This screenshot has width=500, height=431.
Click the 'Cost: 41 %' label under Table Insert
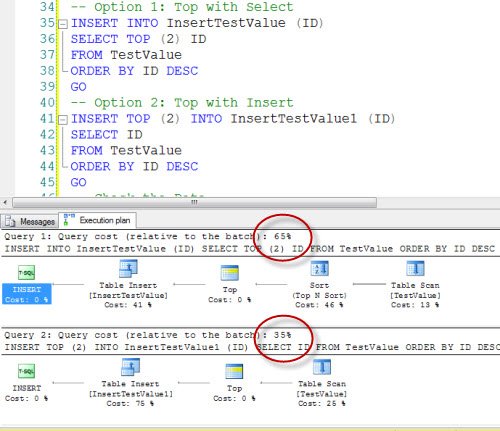[128, 305]
